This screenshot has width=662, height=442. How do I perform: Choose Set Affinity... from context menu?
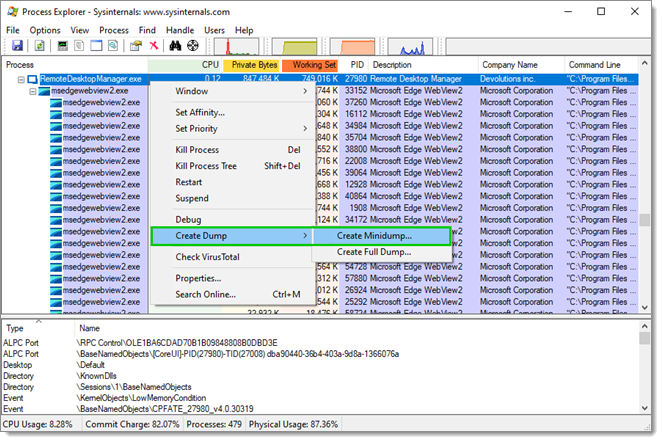(x=233, y=112)
